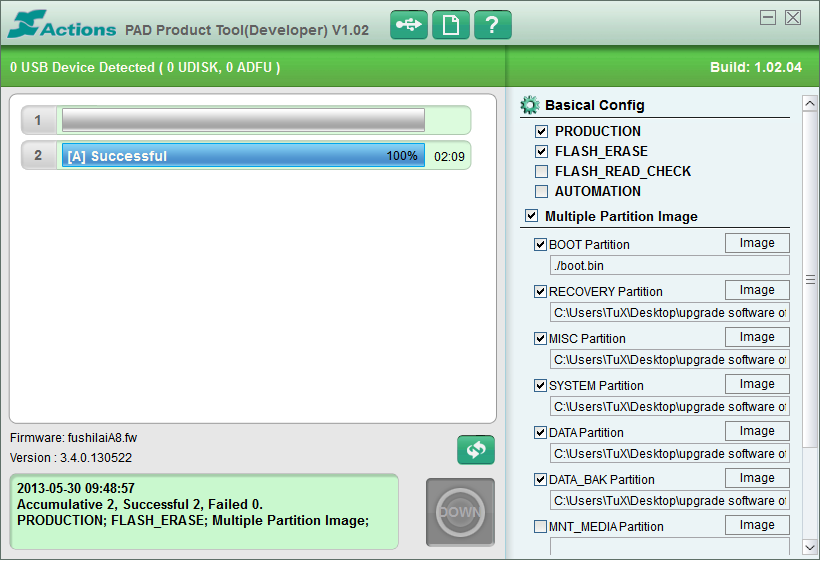Click the Basical Config heading

[x=595, y=105]
